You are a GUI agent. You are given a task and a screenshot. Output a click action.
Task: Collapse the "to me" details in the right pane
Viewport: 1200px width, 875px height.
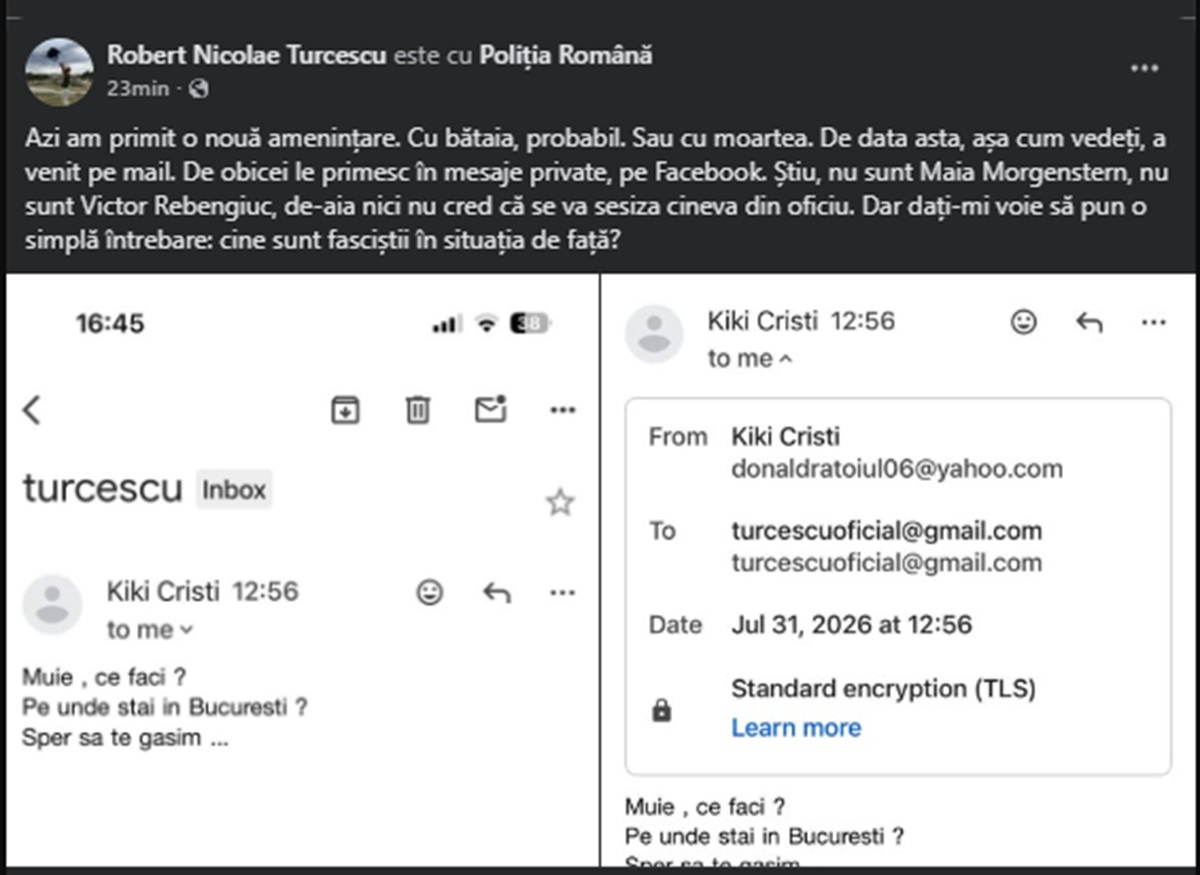click(750, 358)
